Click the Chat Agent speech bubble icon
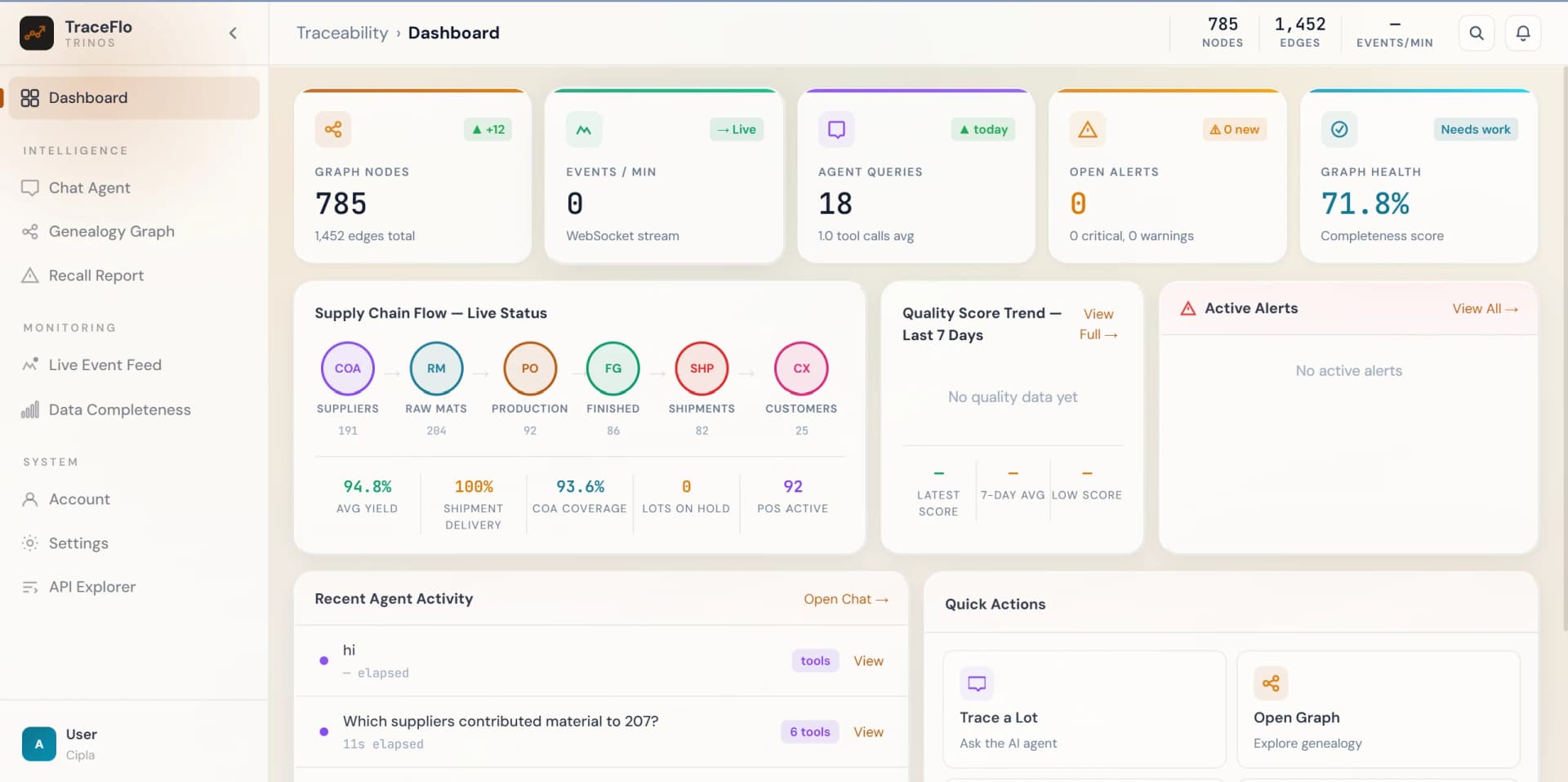This screenshot has width=1568, height=782. click(30, 188)
